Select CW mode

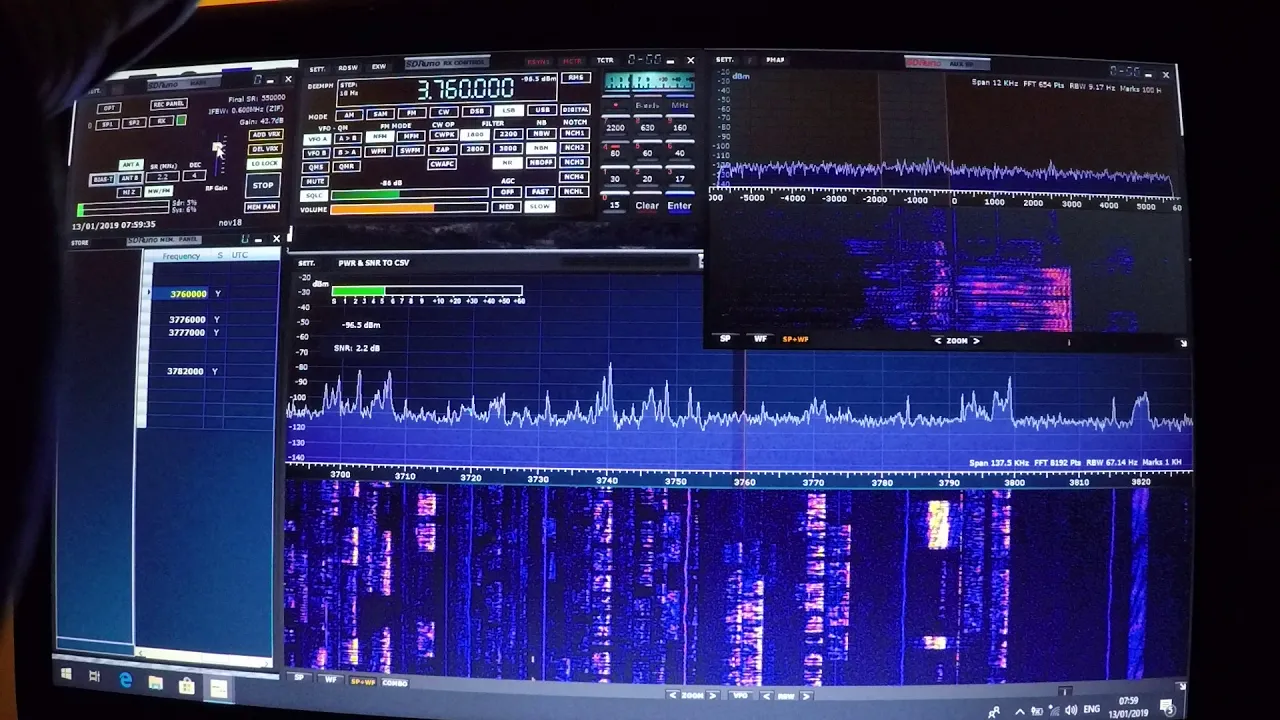coord(444,112)
